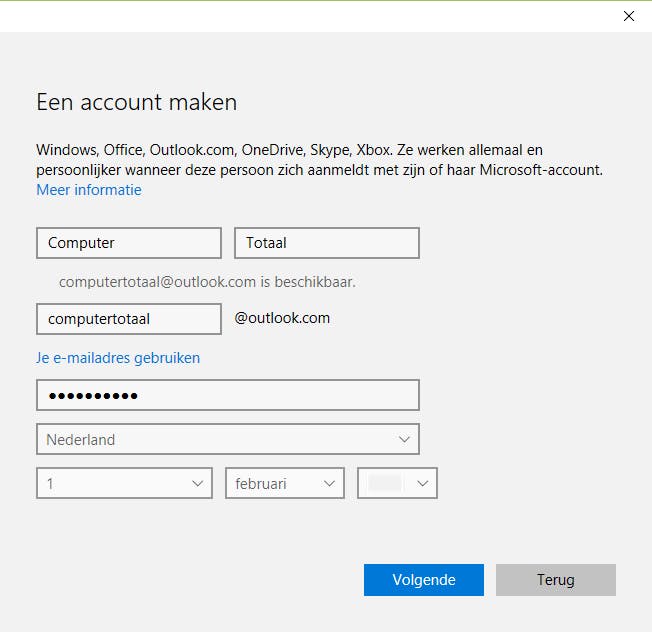Choose 'Je e-mailadres gebruiken' link

pyautogui.click(x=118, y=358)
